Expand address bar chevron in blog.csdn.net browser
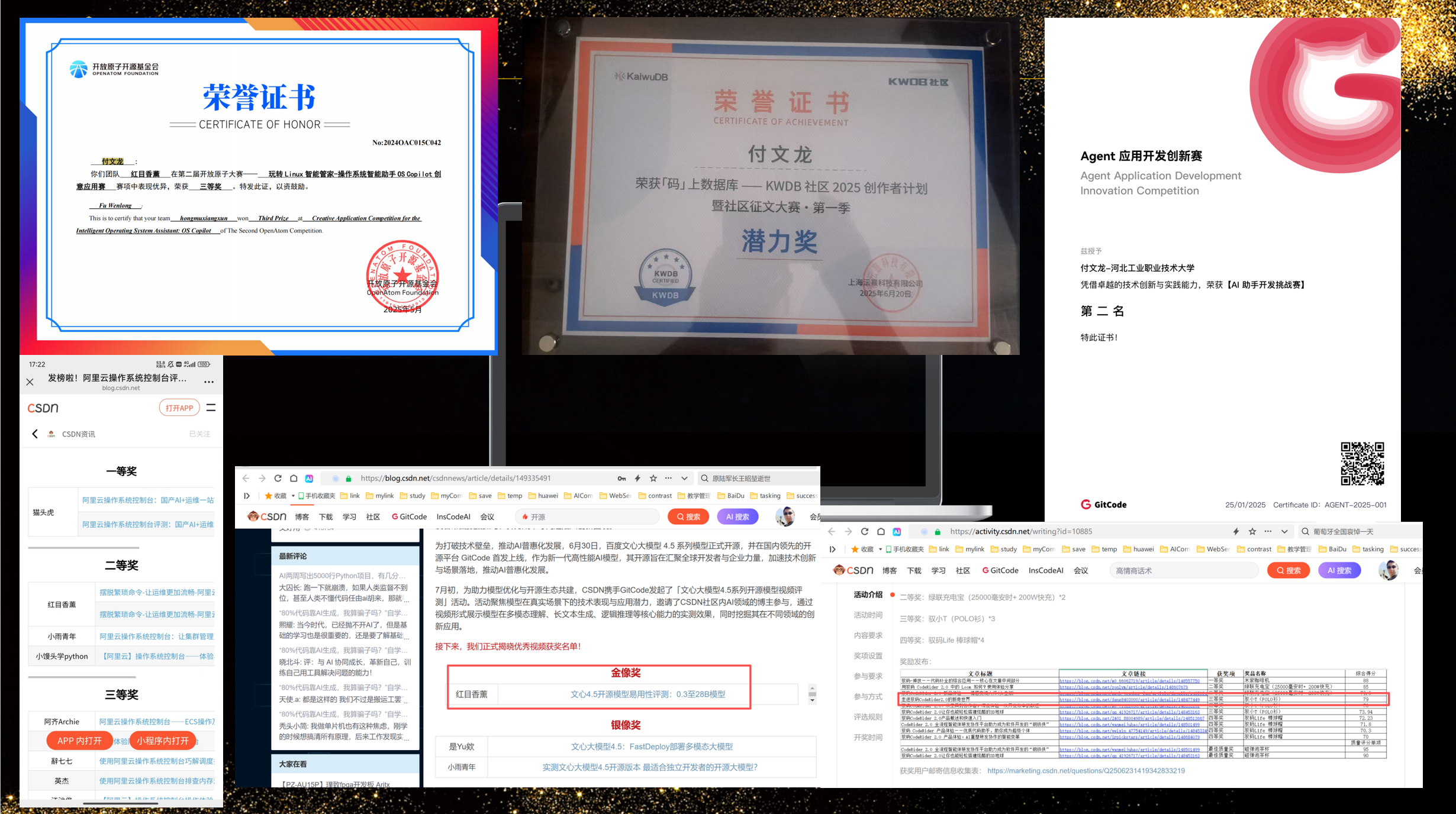The image size is (1456, 814). [685, 479]
